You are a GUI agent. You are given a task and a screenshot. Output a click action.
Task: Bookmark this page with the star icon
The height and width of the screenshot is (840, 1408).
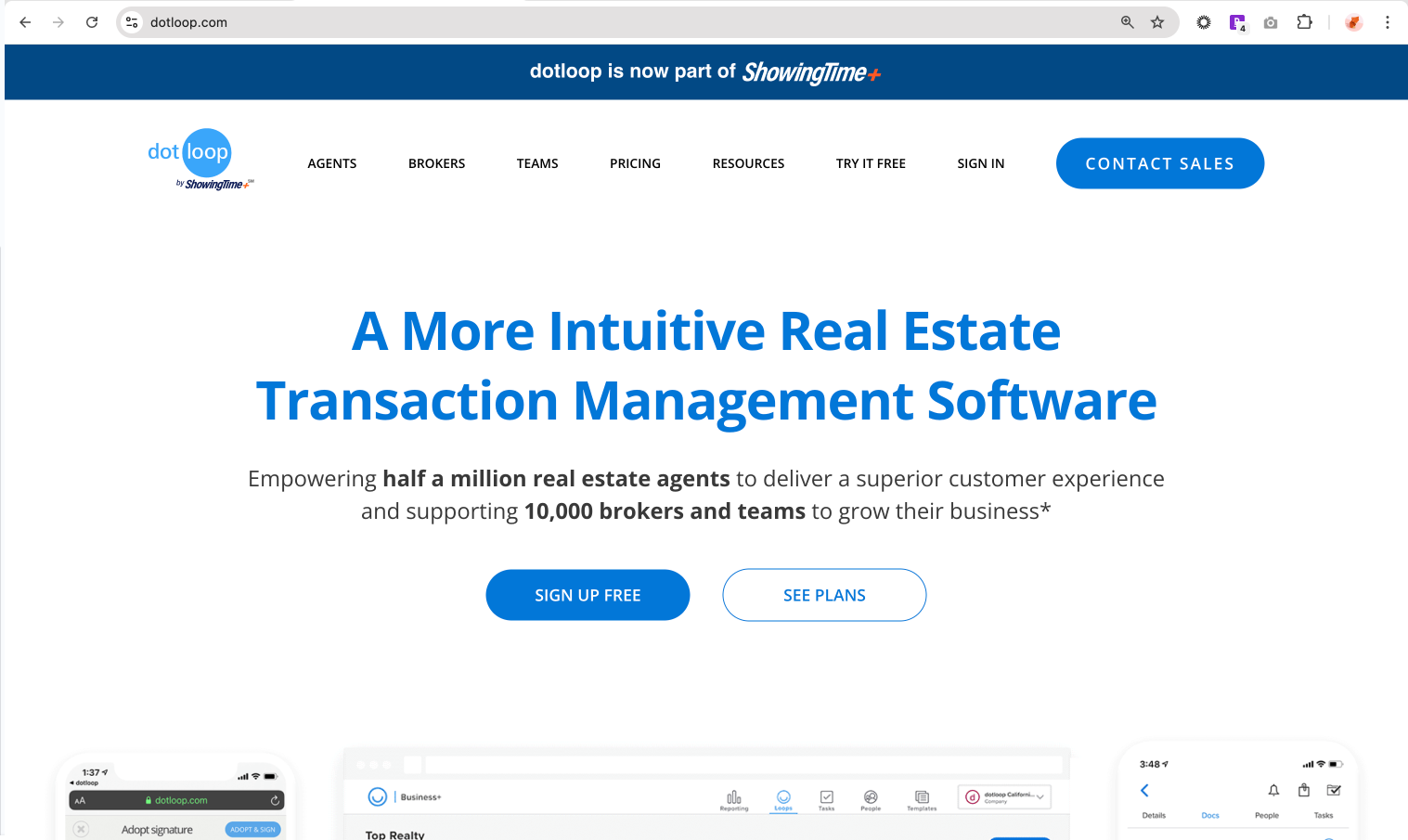tap(1157, 22)
